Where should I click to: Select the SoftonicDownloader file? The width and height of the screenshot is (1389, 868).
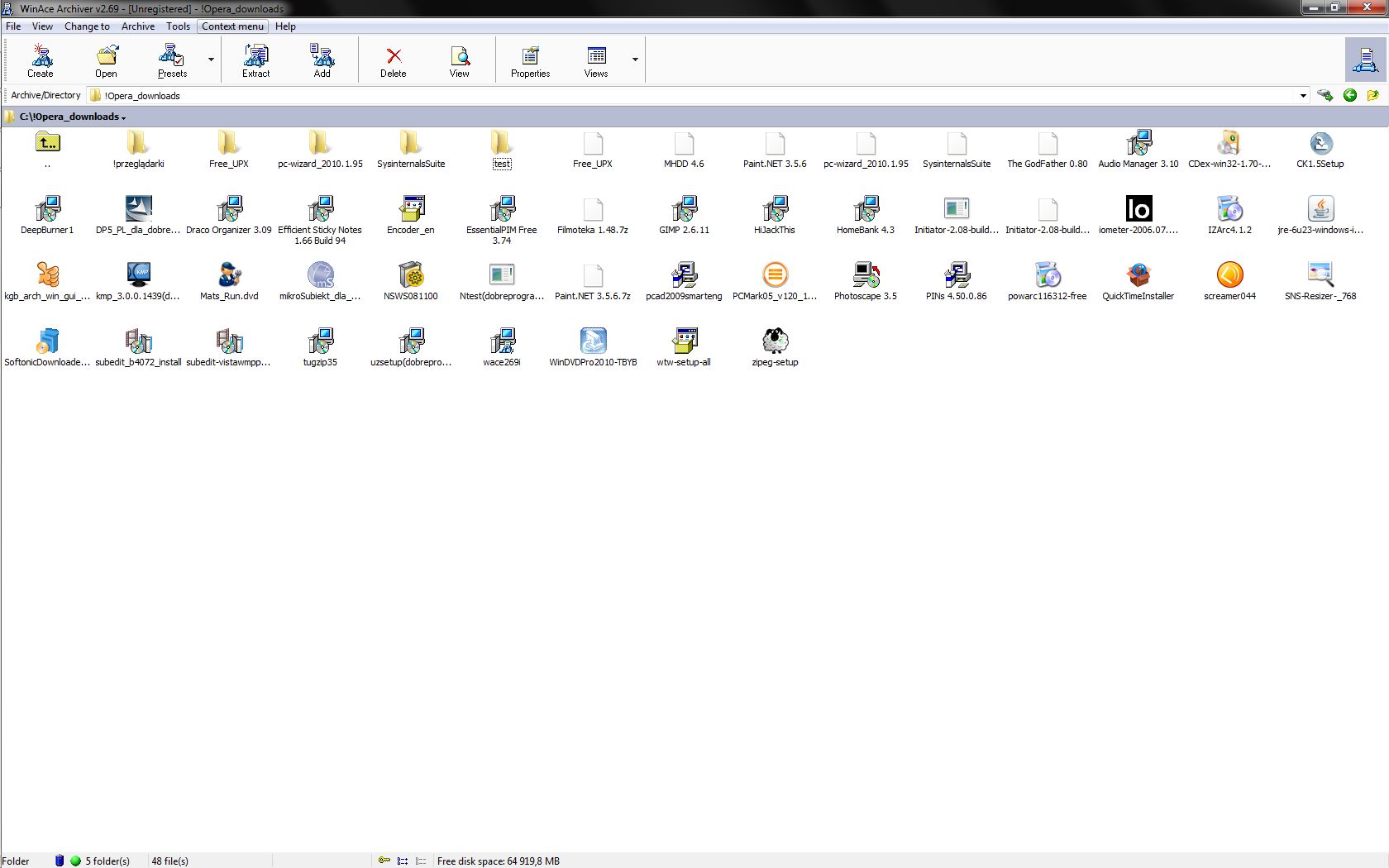(x=47, y=347)
